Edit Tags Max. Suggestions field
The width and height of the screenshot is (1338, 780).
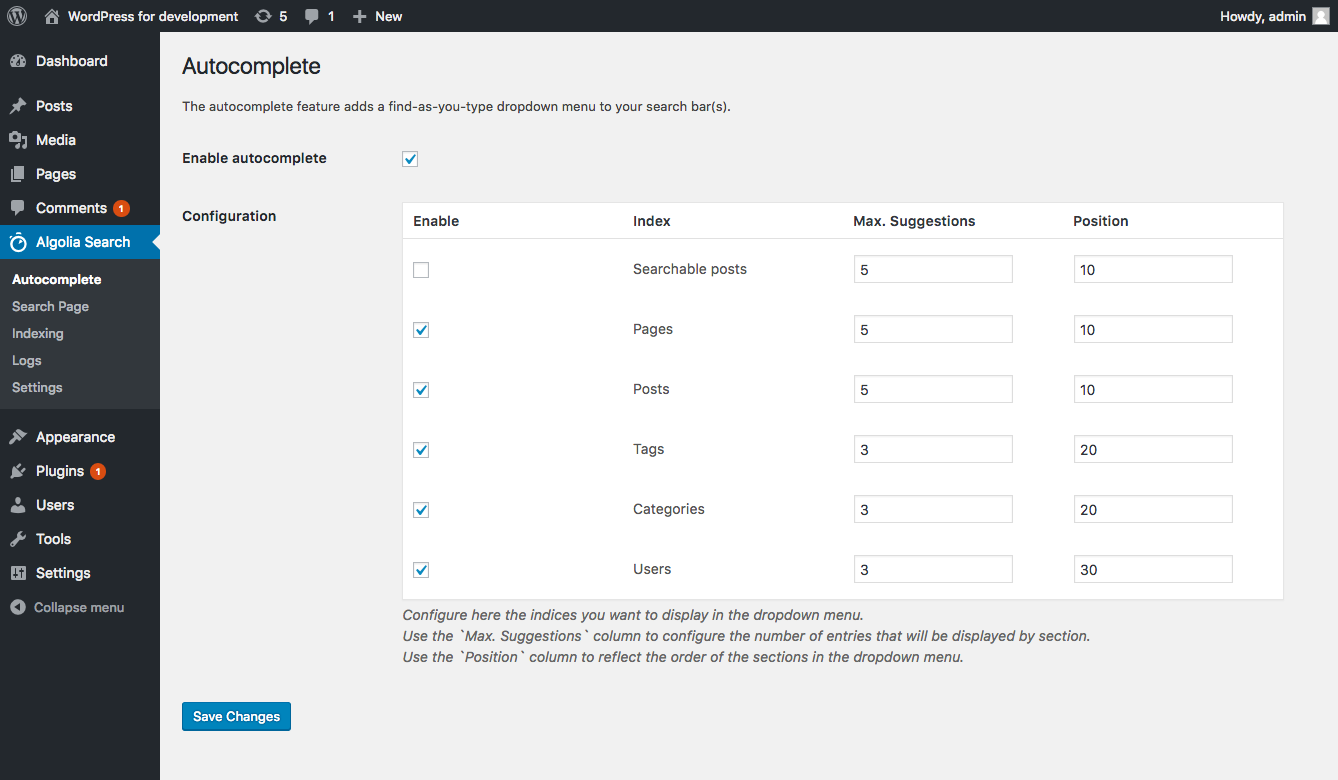(x=933, y=449)
